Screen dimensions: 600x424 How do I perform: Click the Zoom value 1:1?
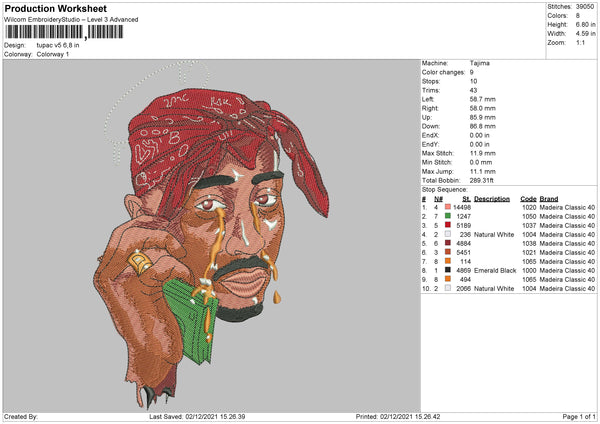580,42
